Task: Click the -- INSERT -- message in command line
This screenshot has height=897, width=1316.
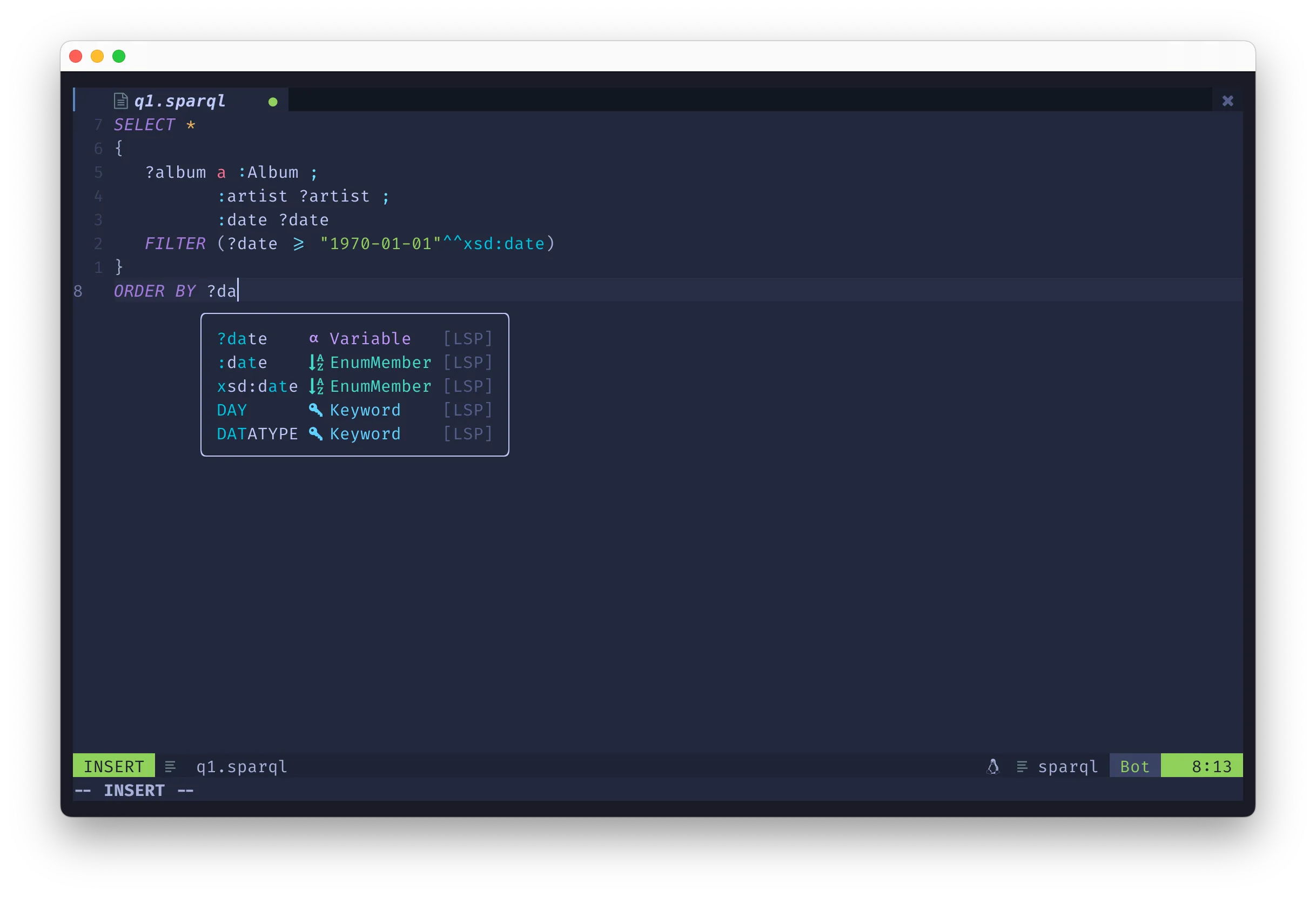Action: pos(134,791)
